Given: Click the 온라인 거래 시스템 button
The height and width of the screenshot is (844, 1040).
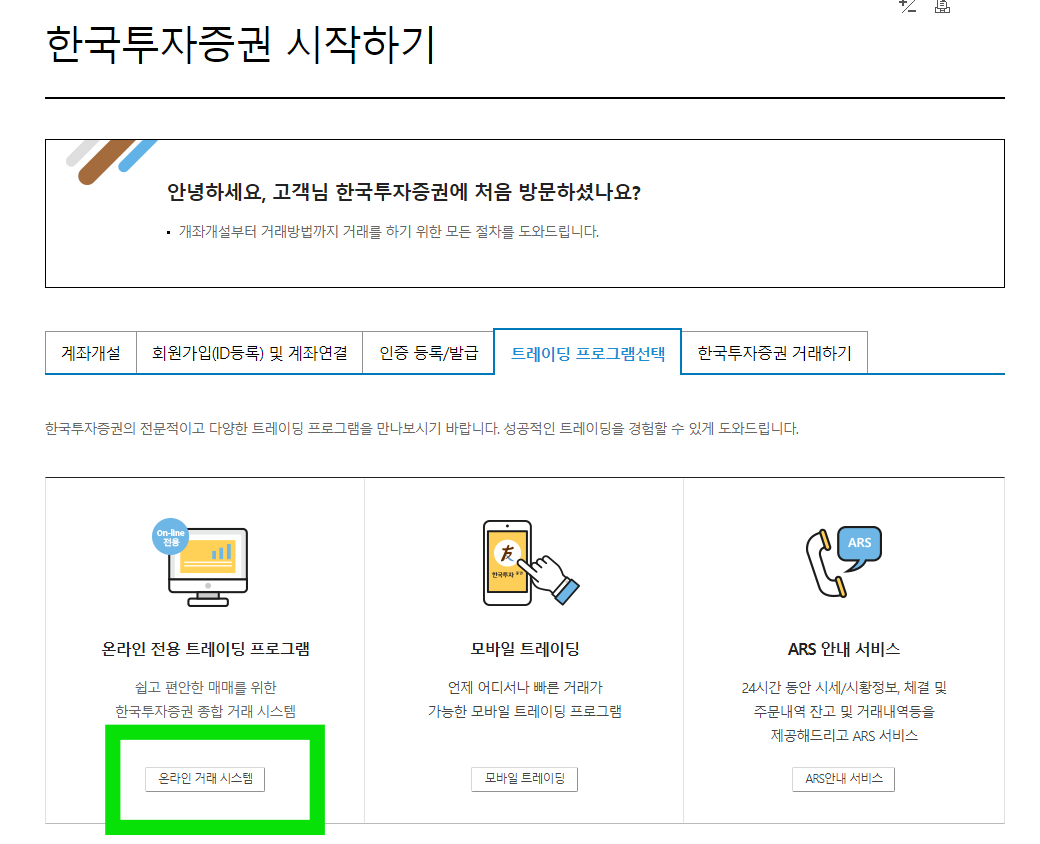Looking at the screenshot, I should [205, 779].
